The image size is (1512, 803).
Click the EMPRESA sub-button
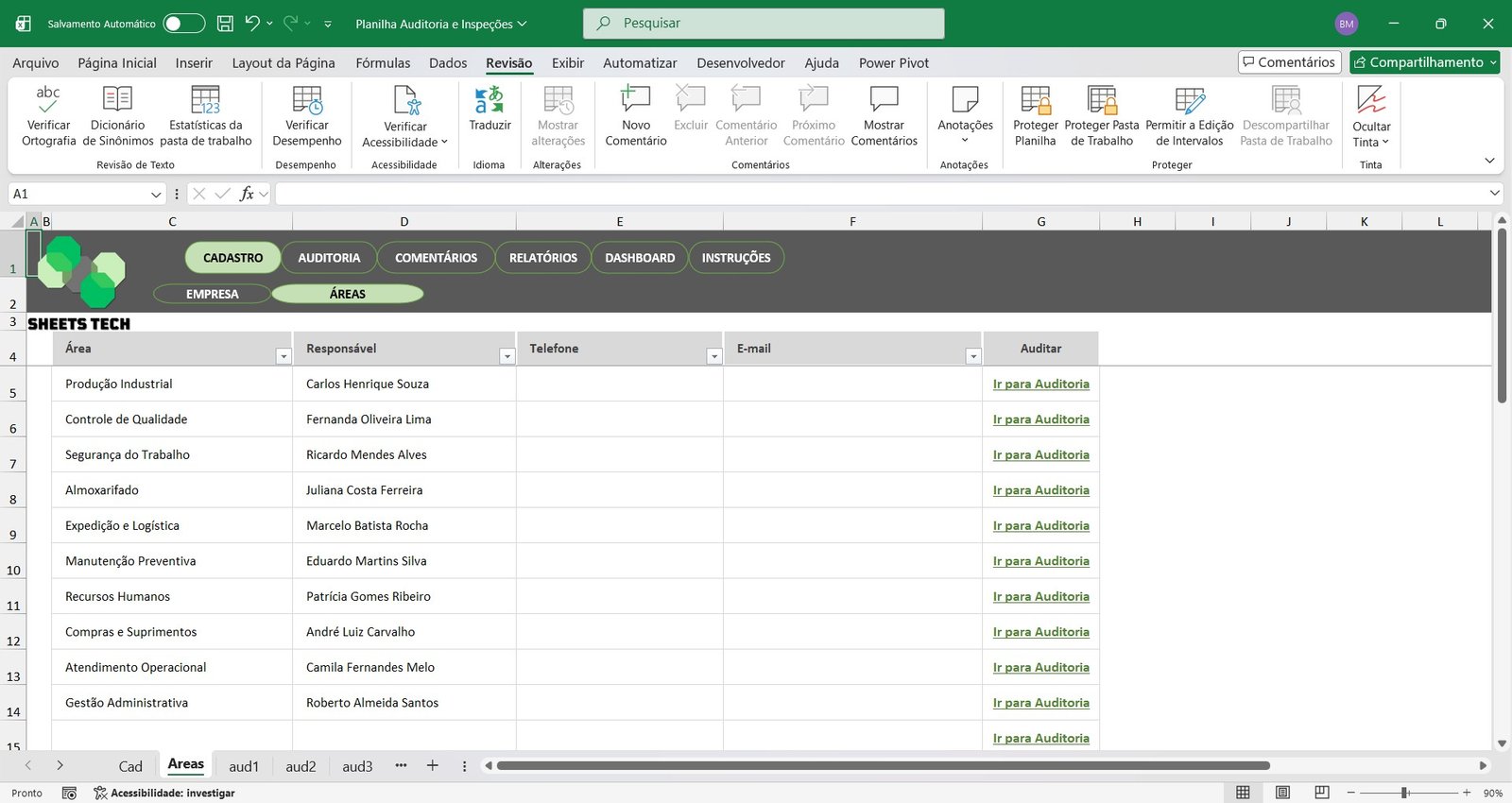click(213, 294)
